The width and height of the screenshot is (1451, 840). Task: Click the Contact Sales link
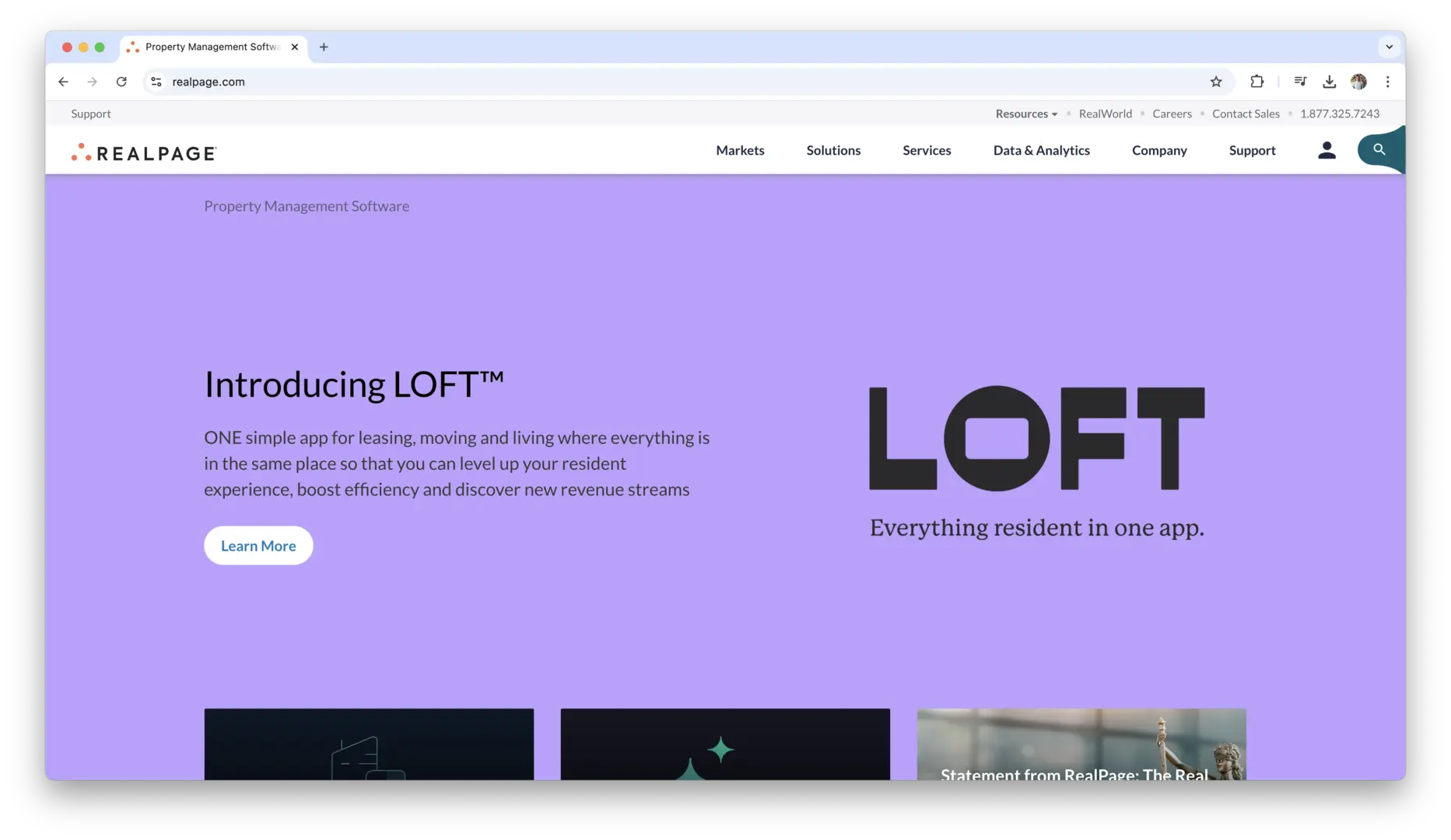pyautogui.click(x=1246, y=114)
